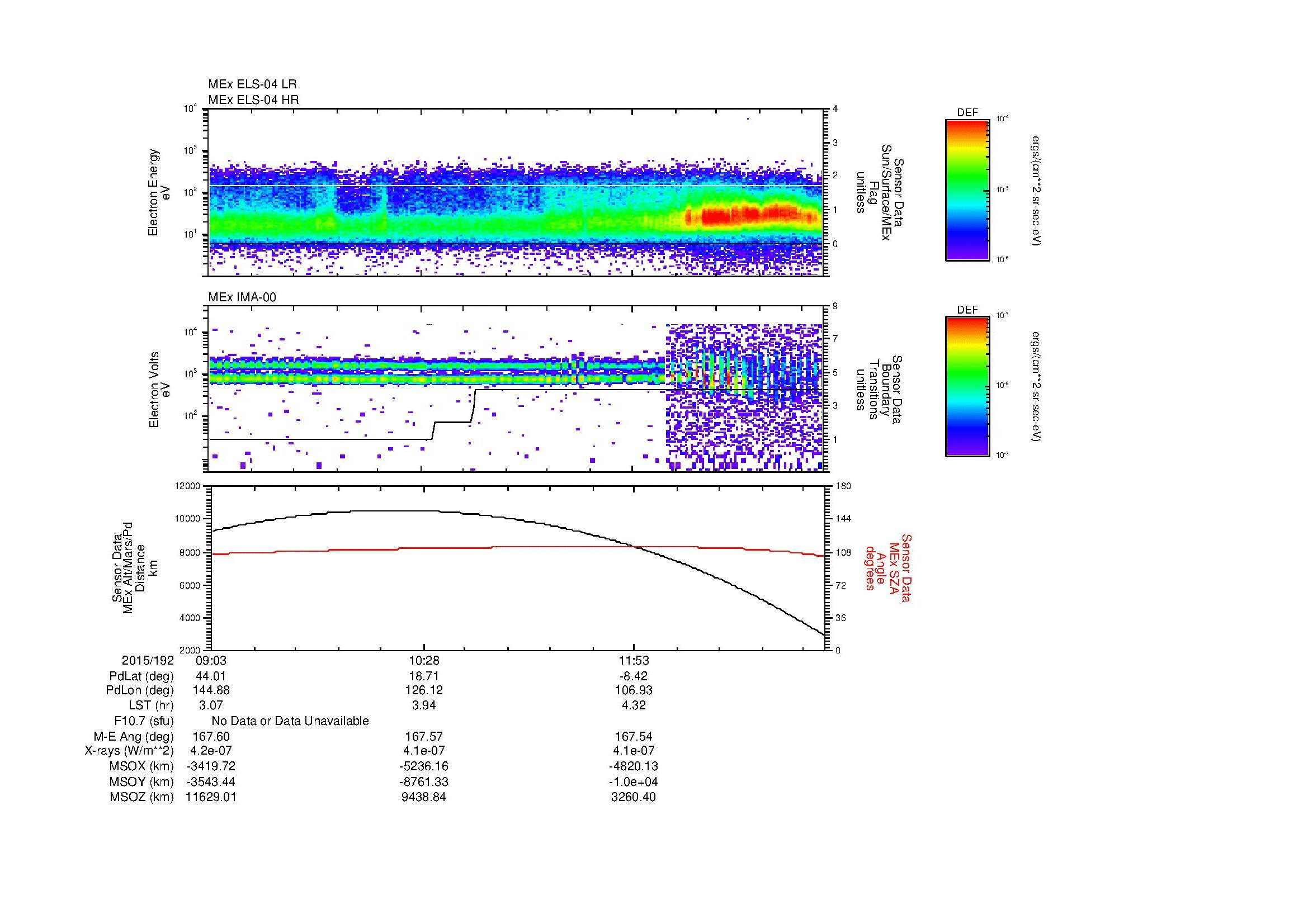The width and height of the screenshot is (1308, 924).
Task: Click the PdLat value -8.42
Action: (634, 676)
